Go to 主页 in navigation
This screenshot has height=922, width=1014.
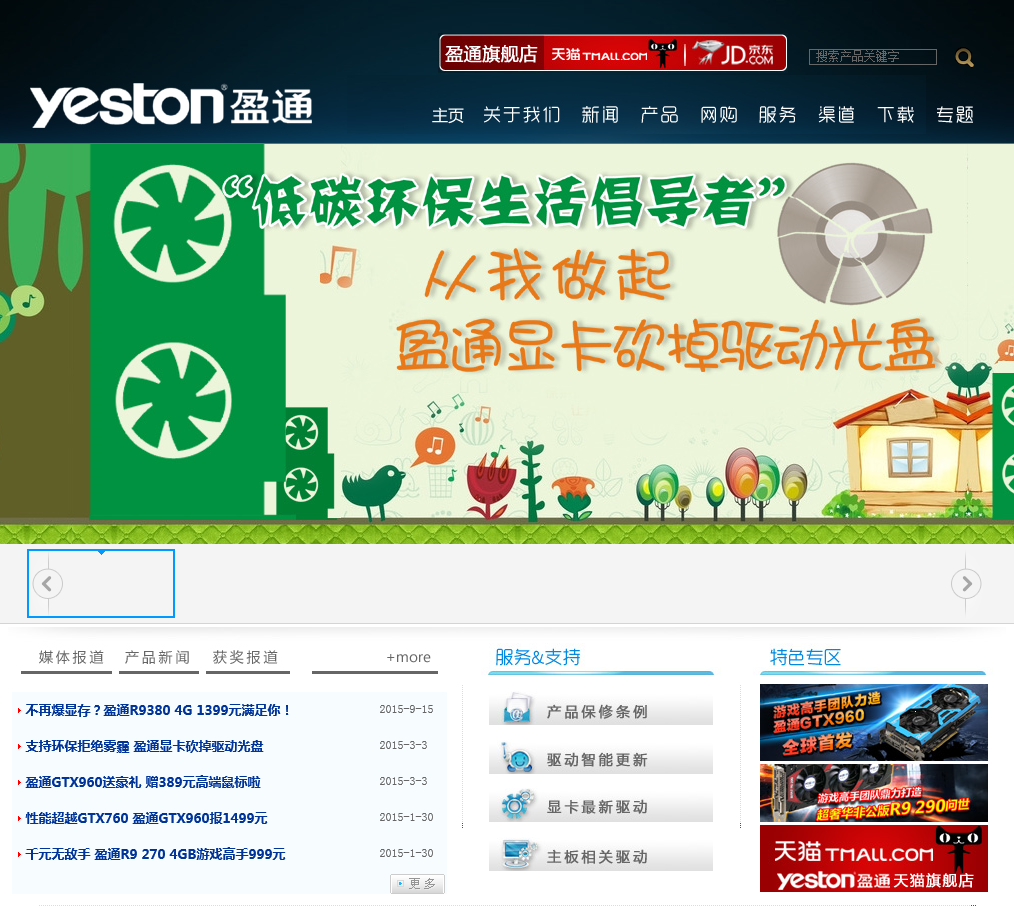click(448, 115)
